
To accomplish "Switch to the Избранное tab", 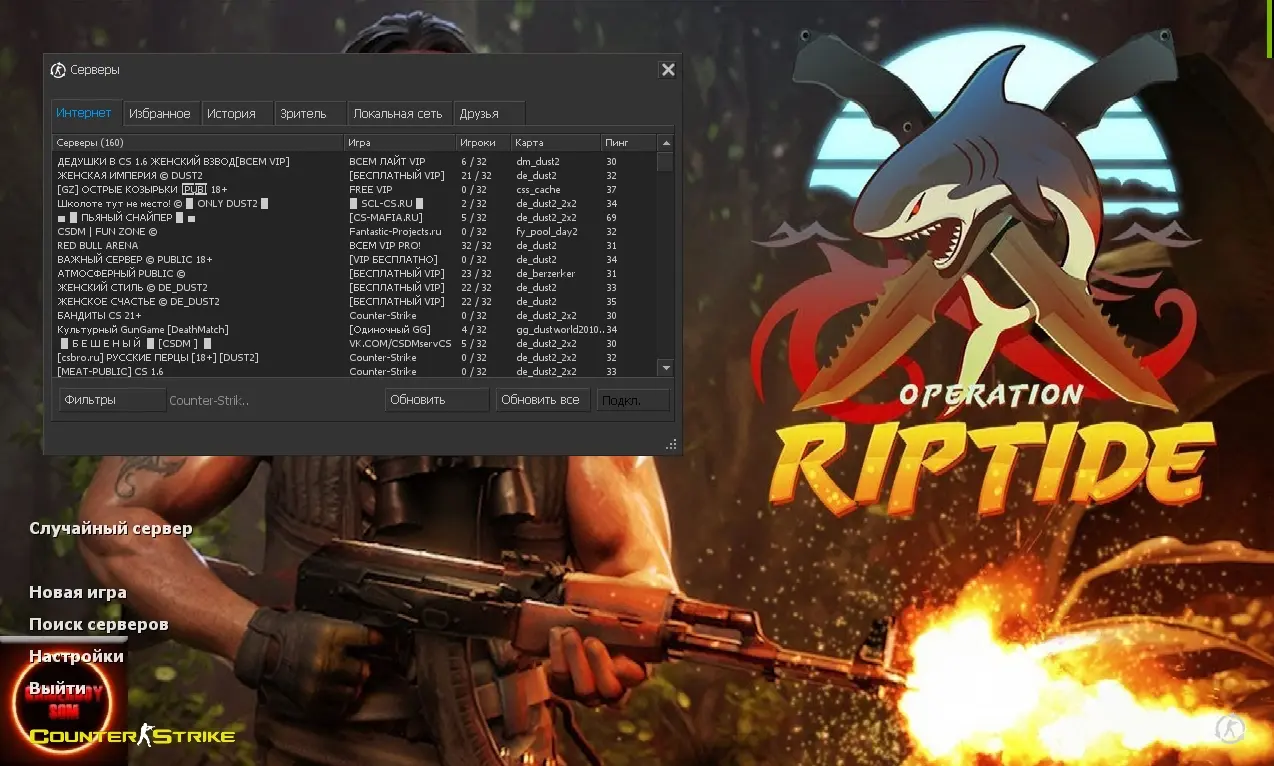I will 160,114.
